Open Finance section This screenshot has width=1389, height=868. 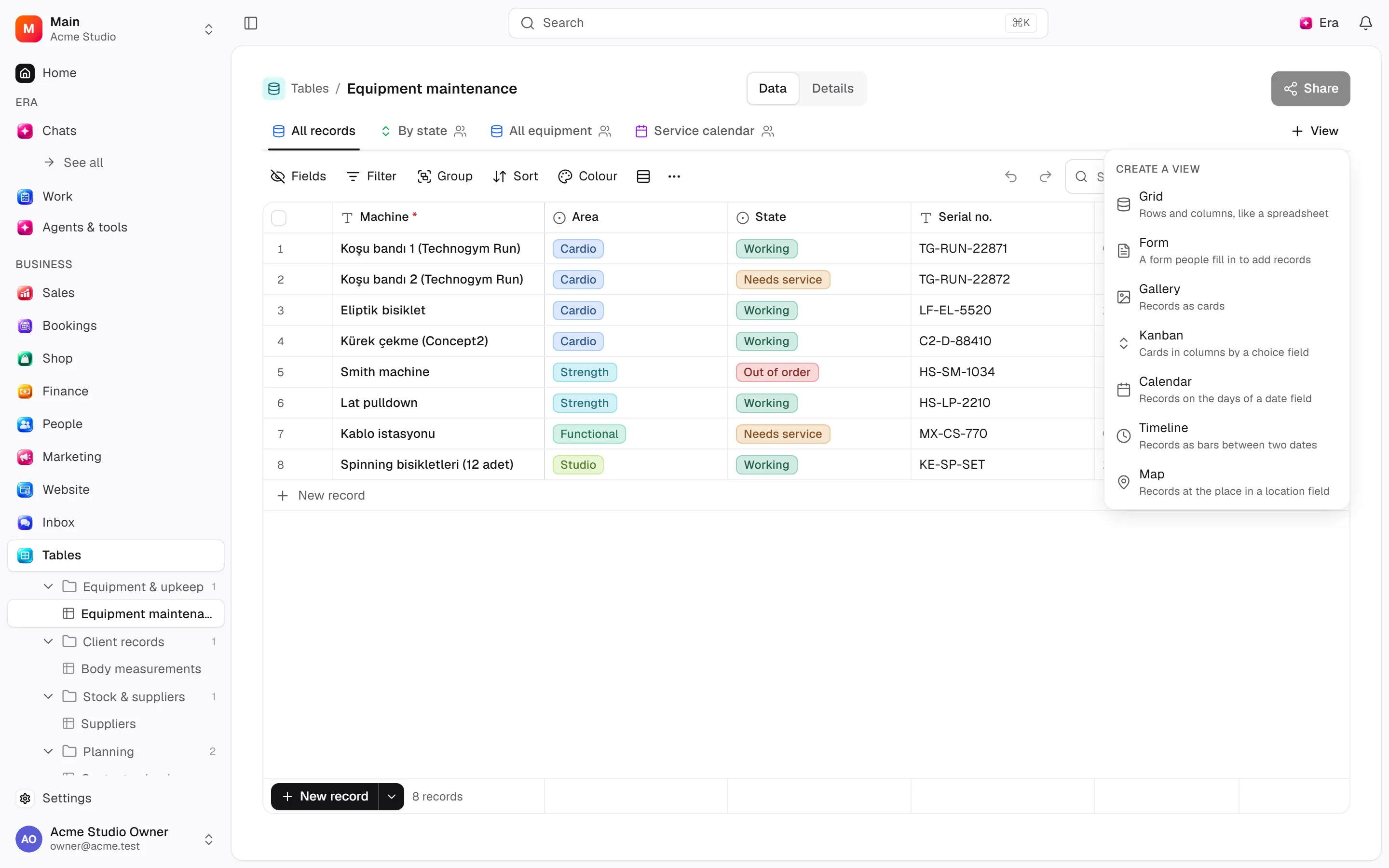point(115,391)
